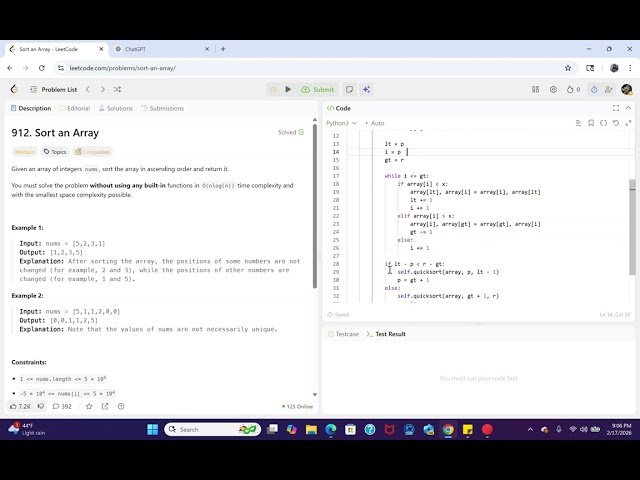Open LeetCode settings gear
640x480 pixels.
coord(553,89)
